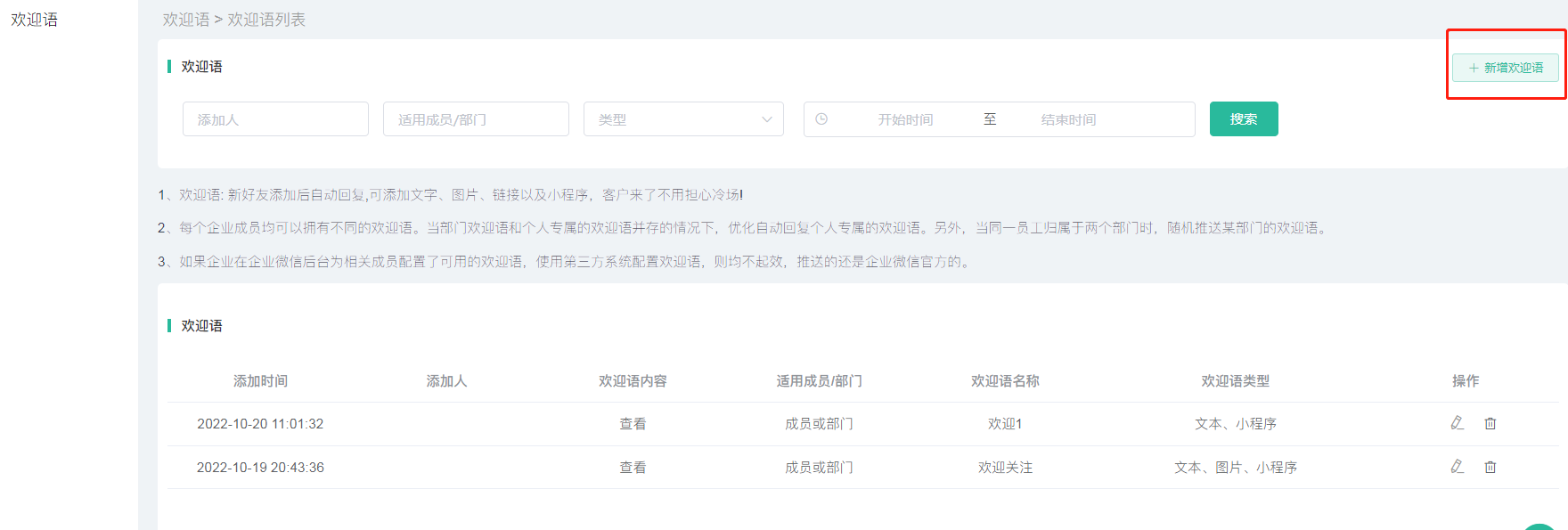Image resolution: width=1568 pixels, height=530 pixels.
Task: Click the trash icon for 欢迎关注 row
Action: click(x=1490, y=467)
